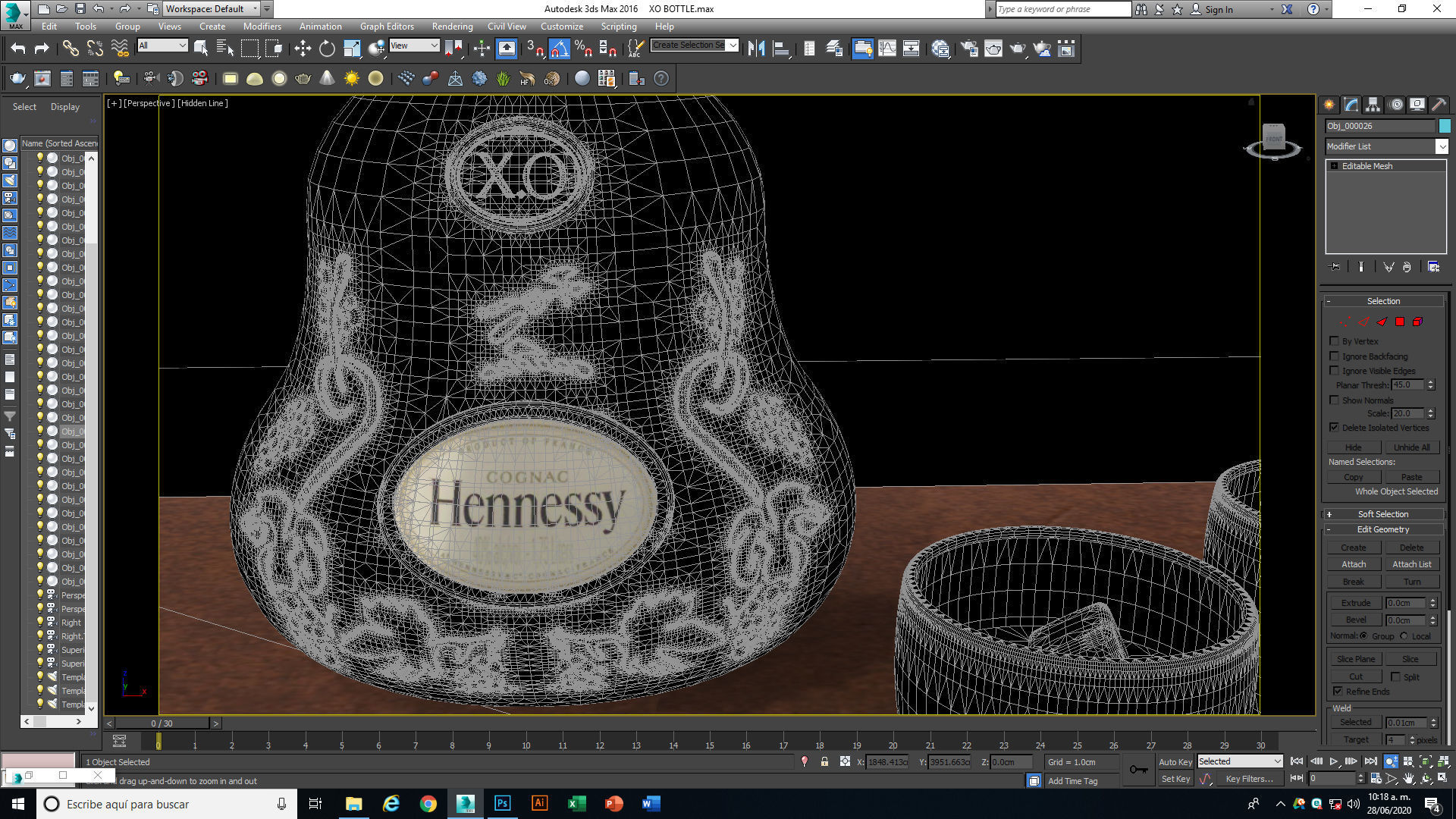Open the Customize menu
Image resolution: width=1456 pixels, height=819 pixels.
pos(562,27)
